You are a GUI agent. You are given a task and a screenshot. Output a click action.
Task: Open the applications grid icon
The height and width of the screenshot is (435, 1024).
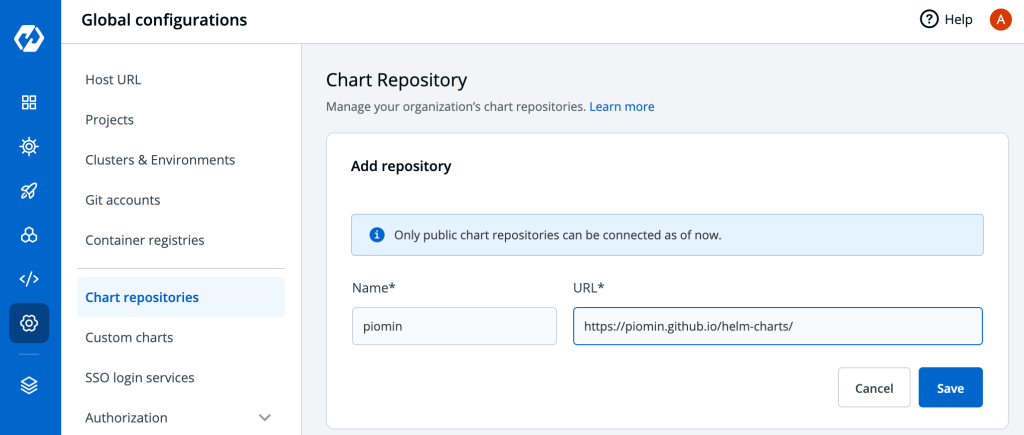pyautogui.click(x=29, y=102)
